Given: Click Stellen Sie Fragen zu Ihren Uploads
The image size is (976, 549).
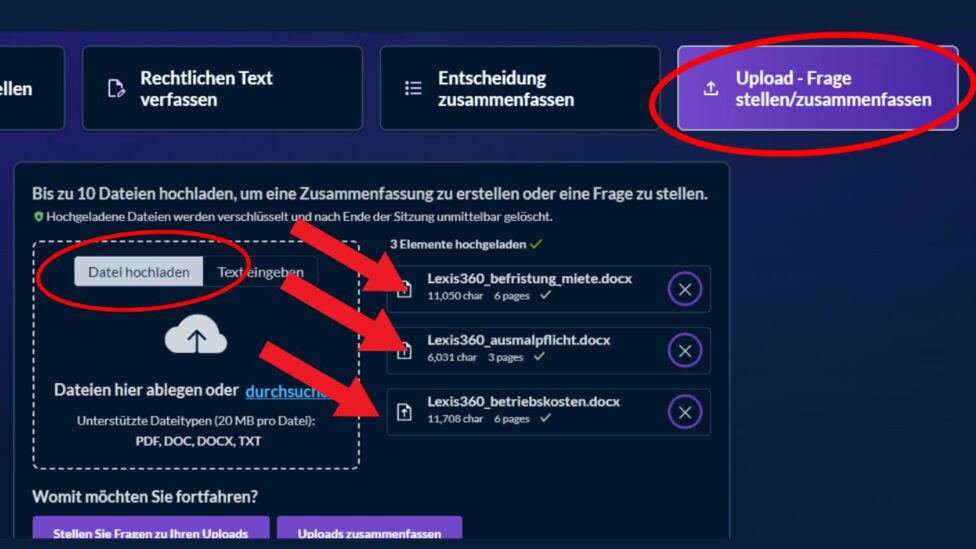Looking at the screenshot, I should click(x=151, y=529).
